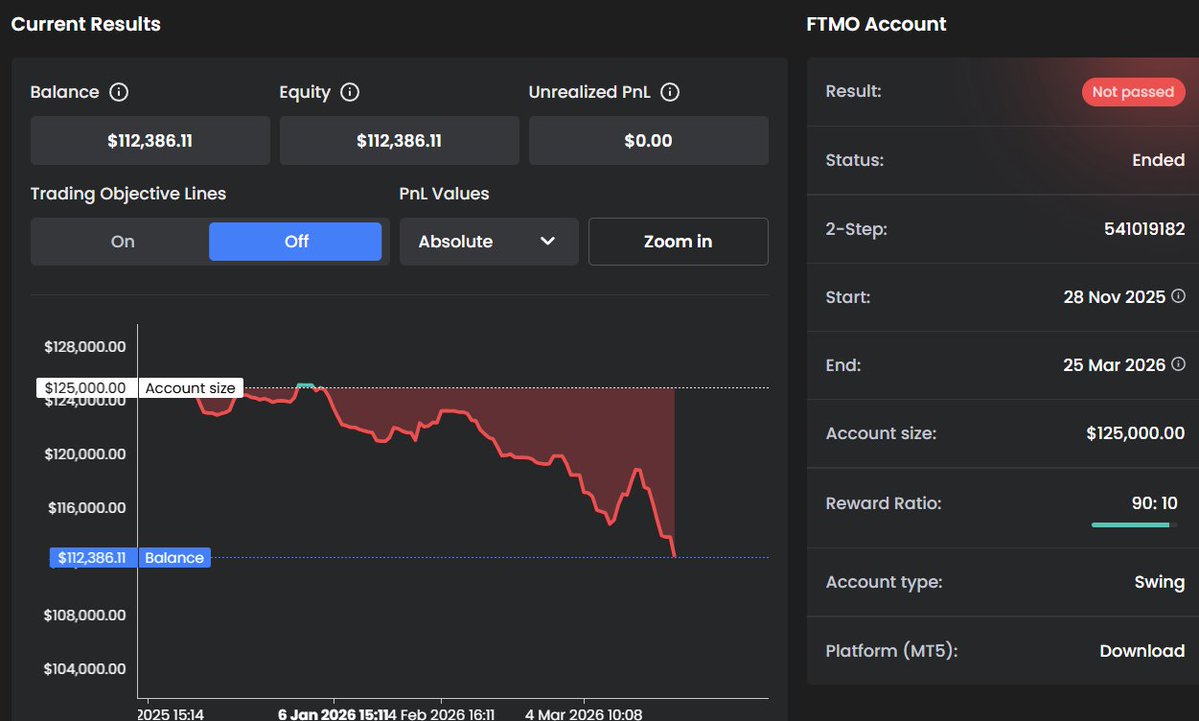Click the Reward Ratio value 90: 10
1199x721 pixels.
pyautogui.click(x=1155, y=503)
